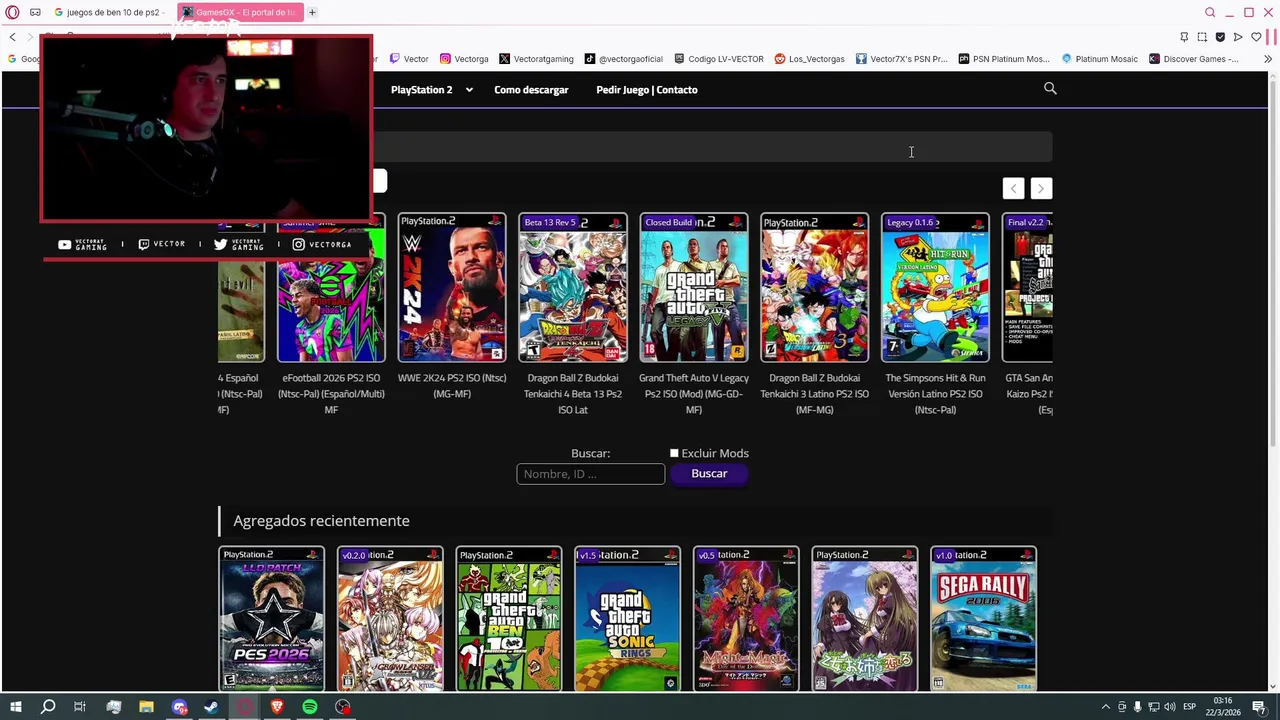Open volume control in system tray
1280x720 pixels.
click(x=1169, y=707)
